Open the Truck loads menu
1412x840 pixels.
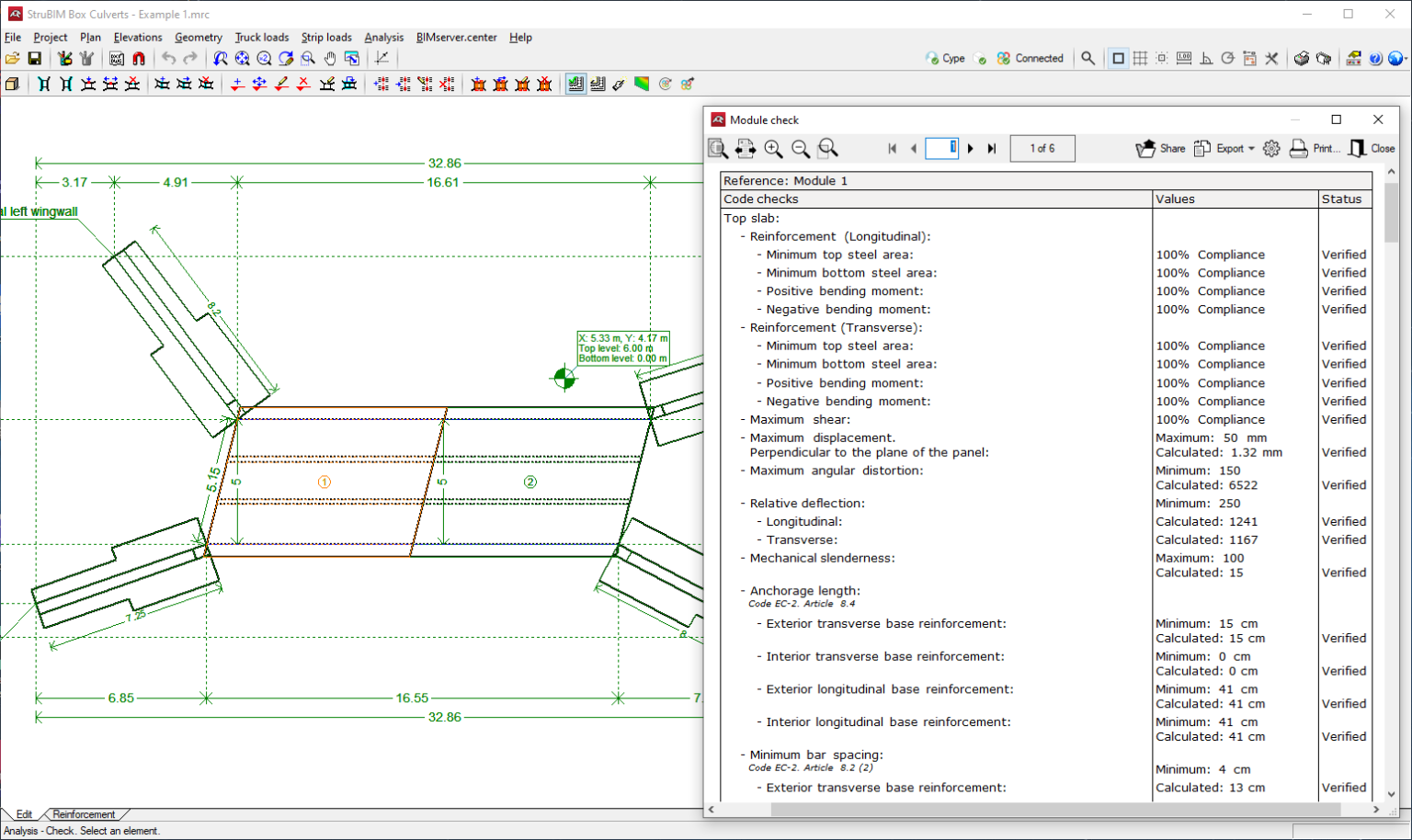point(261,38)
